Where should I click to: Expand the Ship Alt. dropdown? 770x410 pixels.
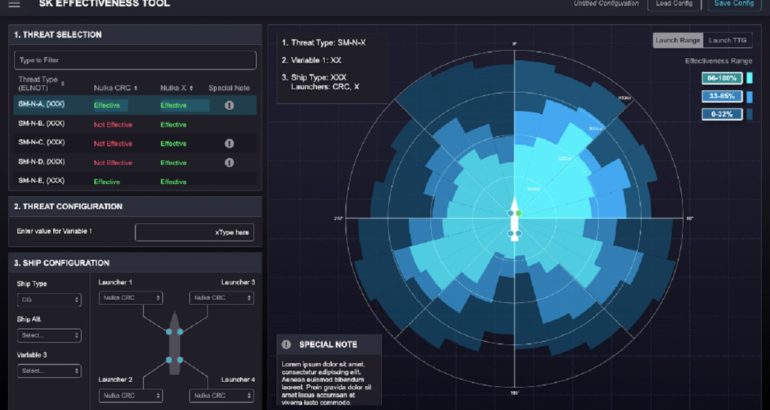click(49, 335)
